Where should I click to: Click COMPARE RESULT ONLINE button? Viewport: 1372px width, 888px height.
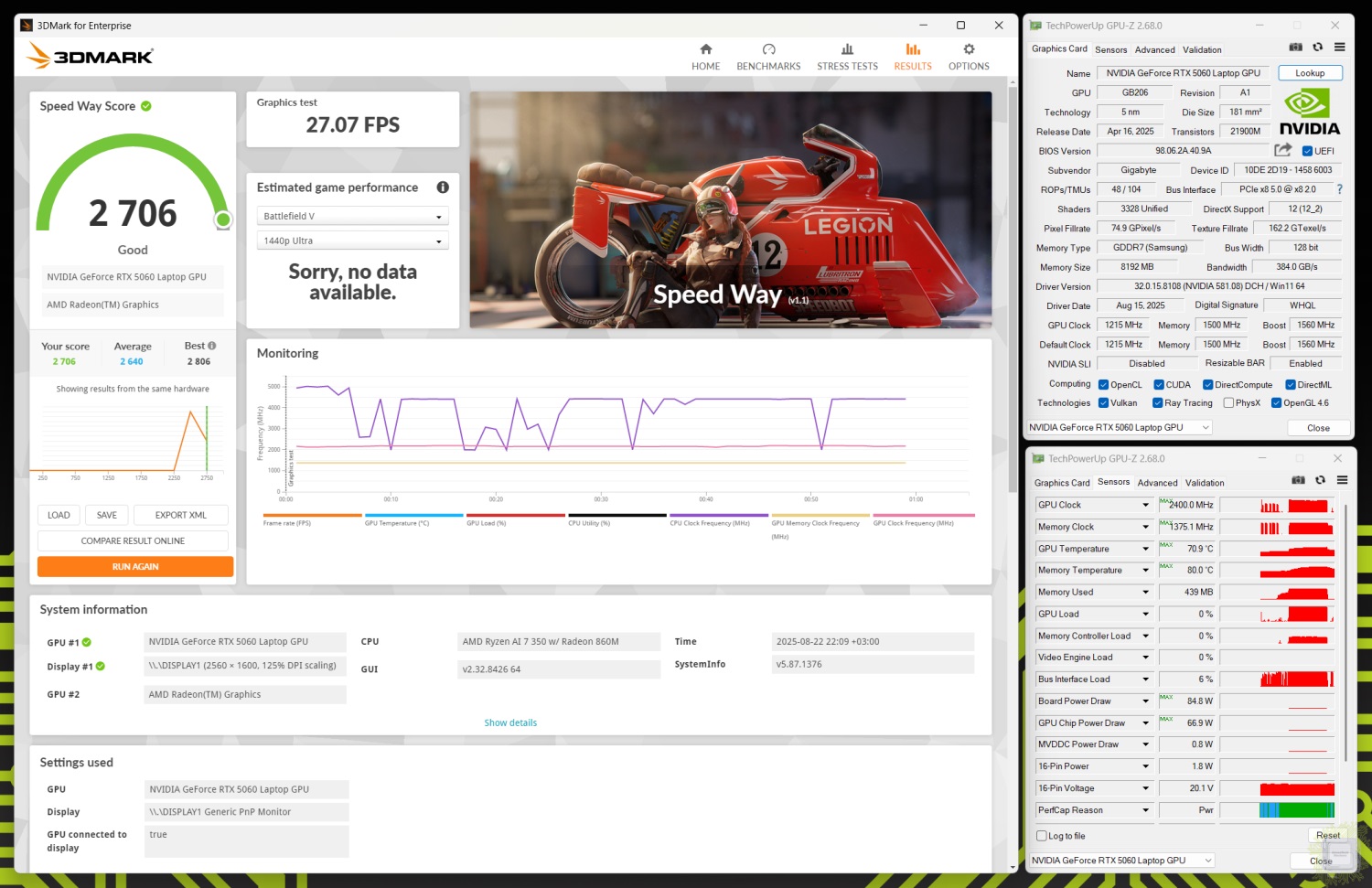coord(133,541)
